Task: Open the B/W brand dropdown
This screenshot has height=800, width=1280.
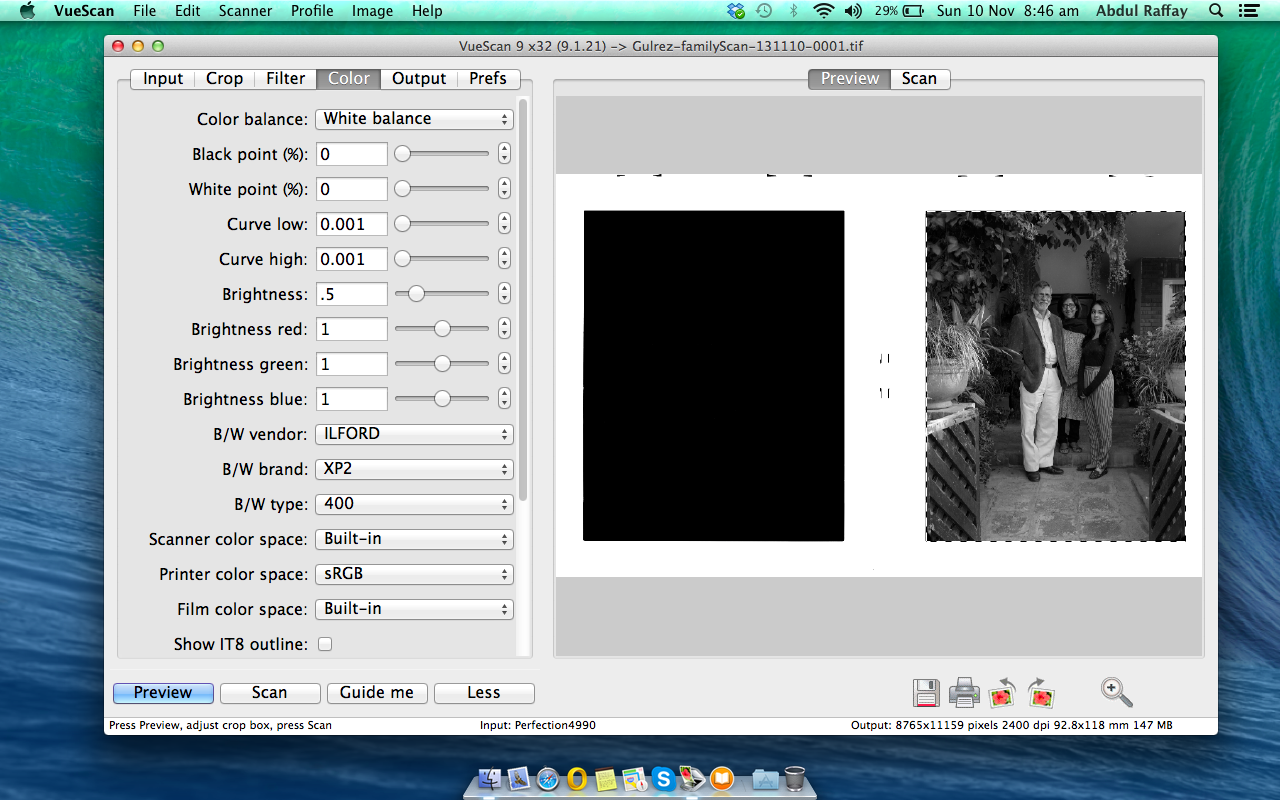Action: [415, 469]
